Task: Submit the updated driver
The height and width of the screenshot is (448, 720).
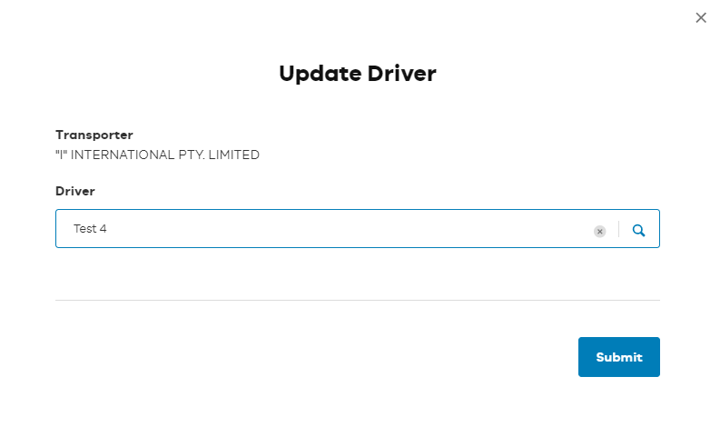Action: click(618, 357)
